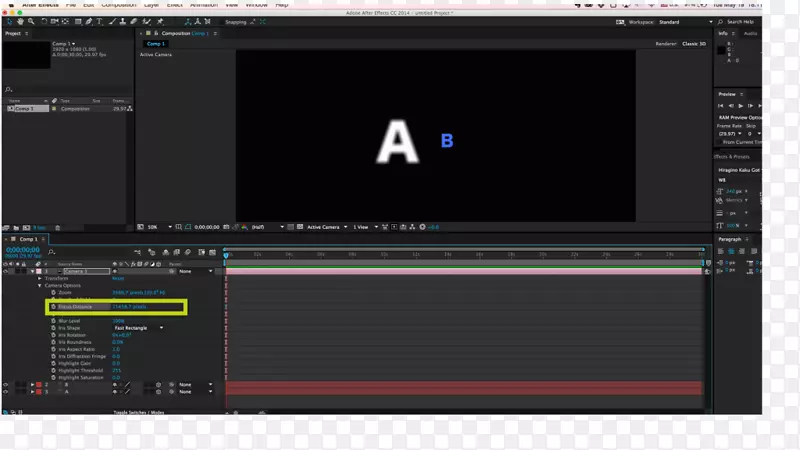Select the Hand tool
The image size is (800, 450).
pyautogui.click(x=20, y=21)
